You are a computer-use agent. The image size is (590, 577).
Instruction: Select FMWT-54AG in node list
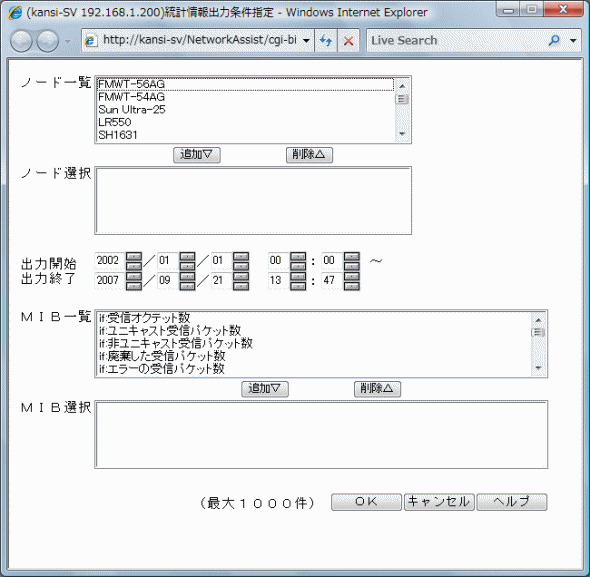point(245,97)
